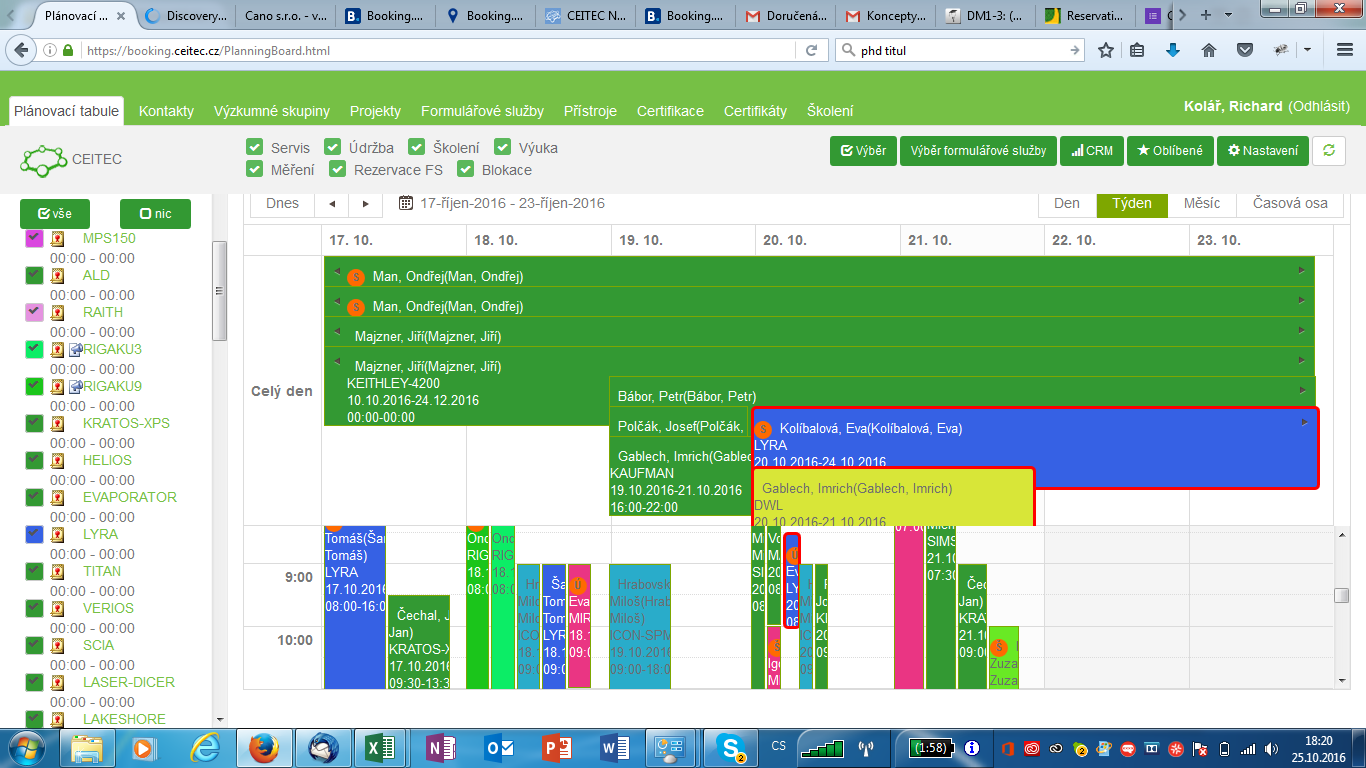The image size is (1366, 768).
Task: Uncheck the LYRA instrument checkbox
Action: point(34,535)
